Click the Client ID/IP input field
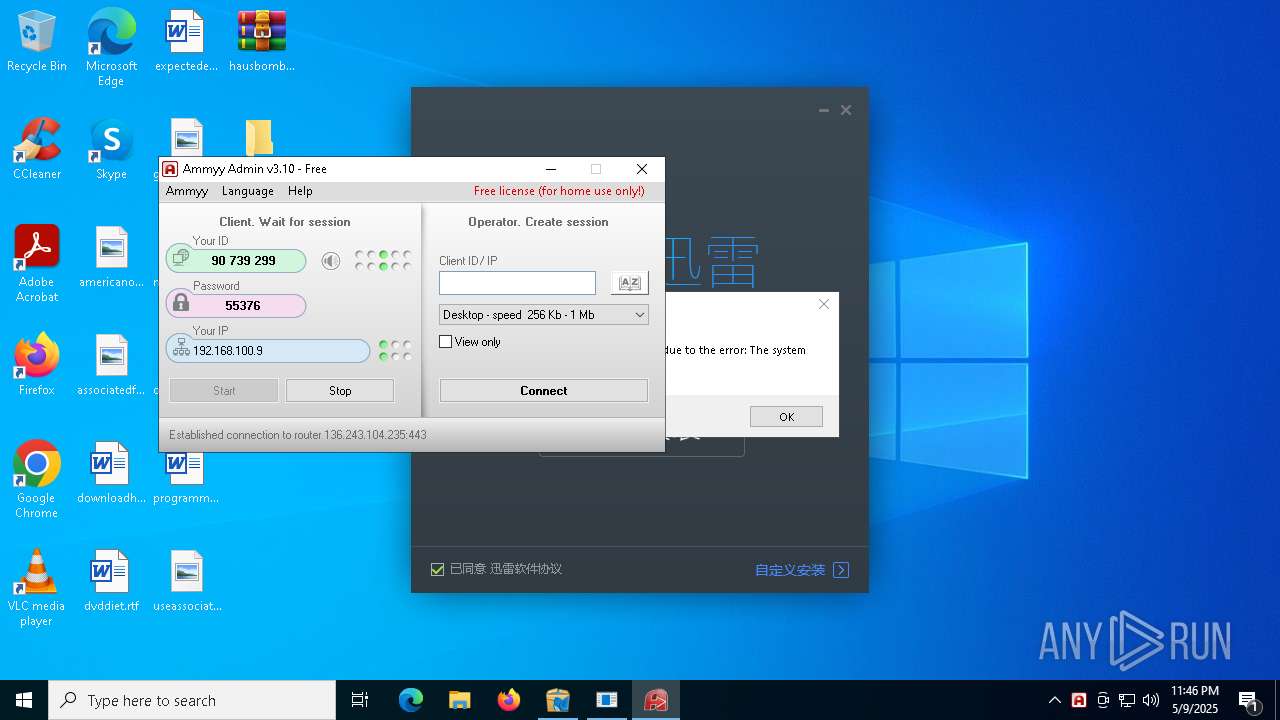The image size is (1280, 720). (517, 283)
